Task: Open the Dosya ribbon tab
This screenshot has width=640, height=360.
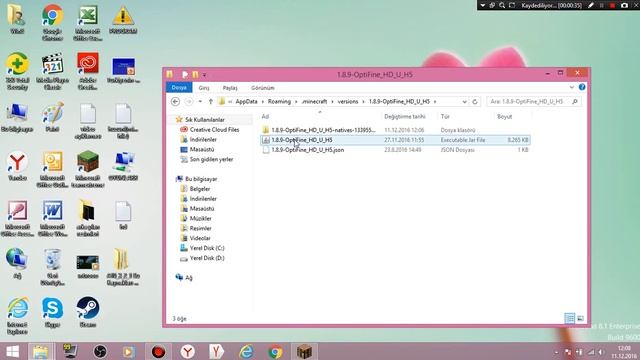Action: [179, 87]
